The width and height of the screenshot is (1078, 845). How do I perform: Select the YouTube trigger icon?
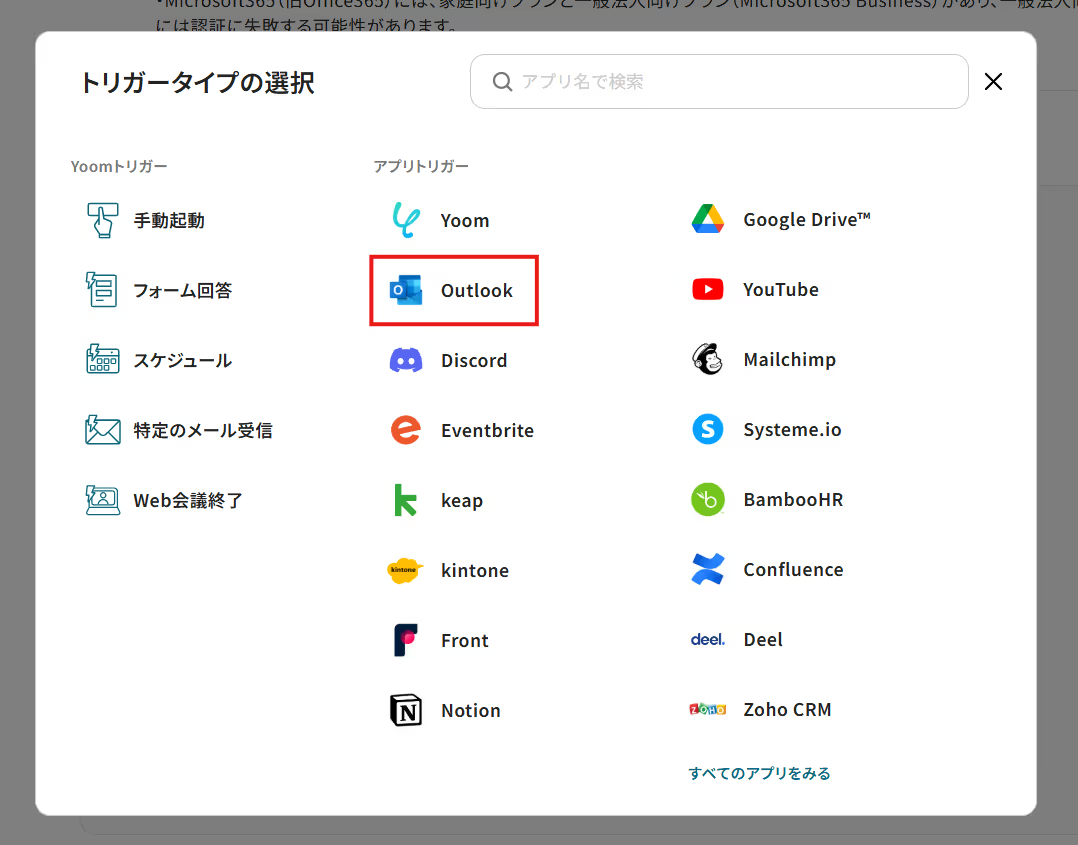[708, 289]
